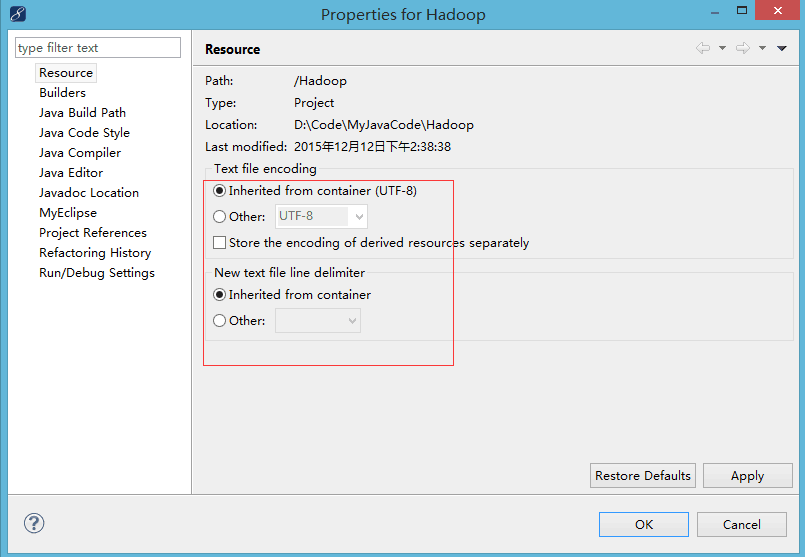The height and width of the screenshot is (557, 805).
Task: Click the Apply button
Action: click(x=748, y=475)
